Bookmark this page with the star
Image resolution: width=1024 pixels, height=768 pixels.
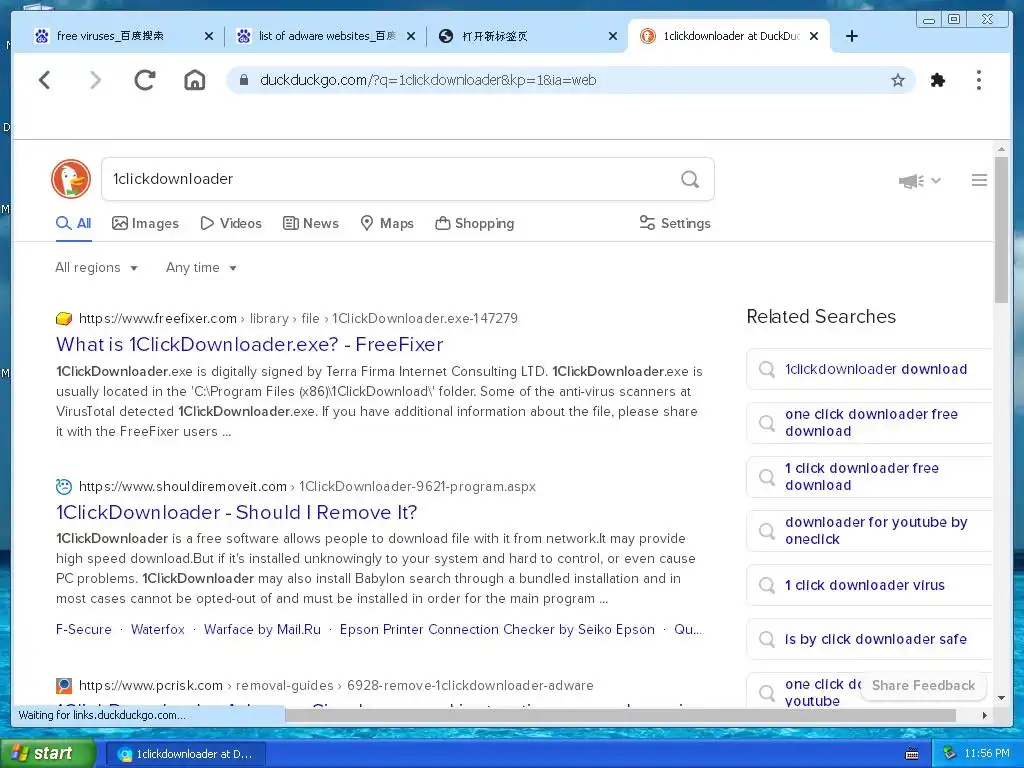click(898, 80)
